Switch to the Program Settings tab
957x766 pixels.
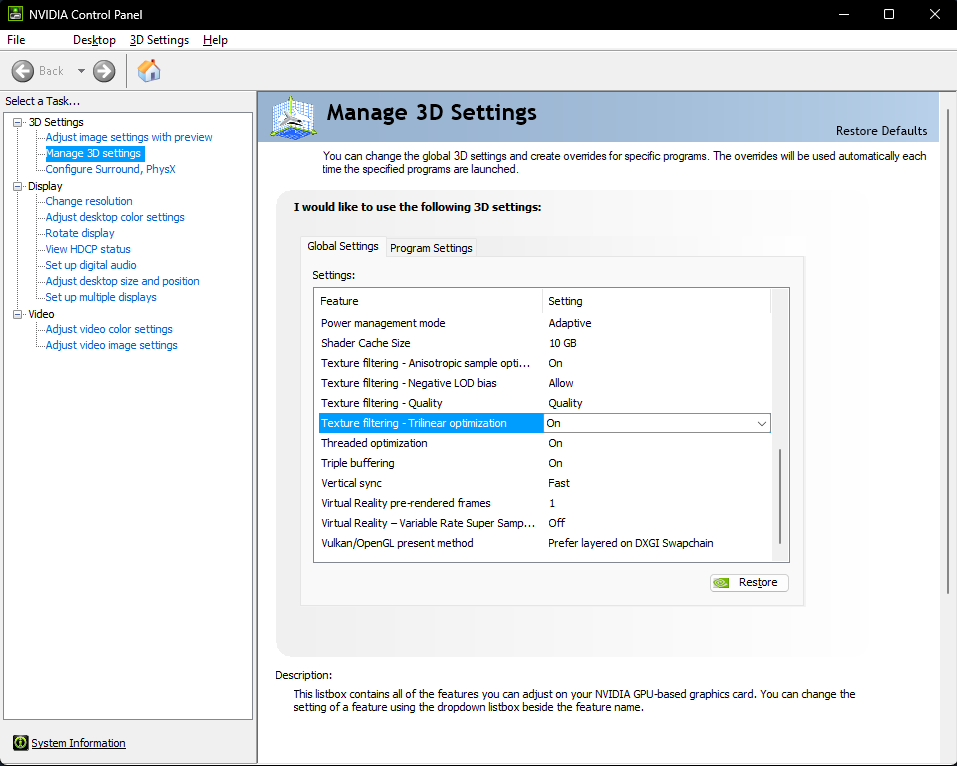(431, 248)
